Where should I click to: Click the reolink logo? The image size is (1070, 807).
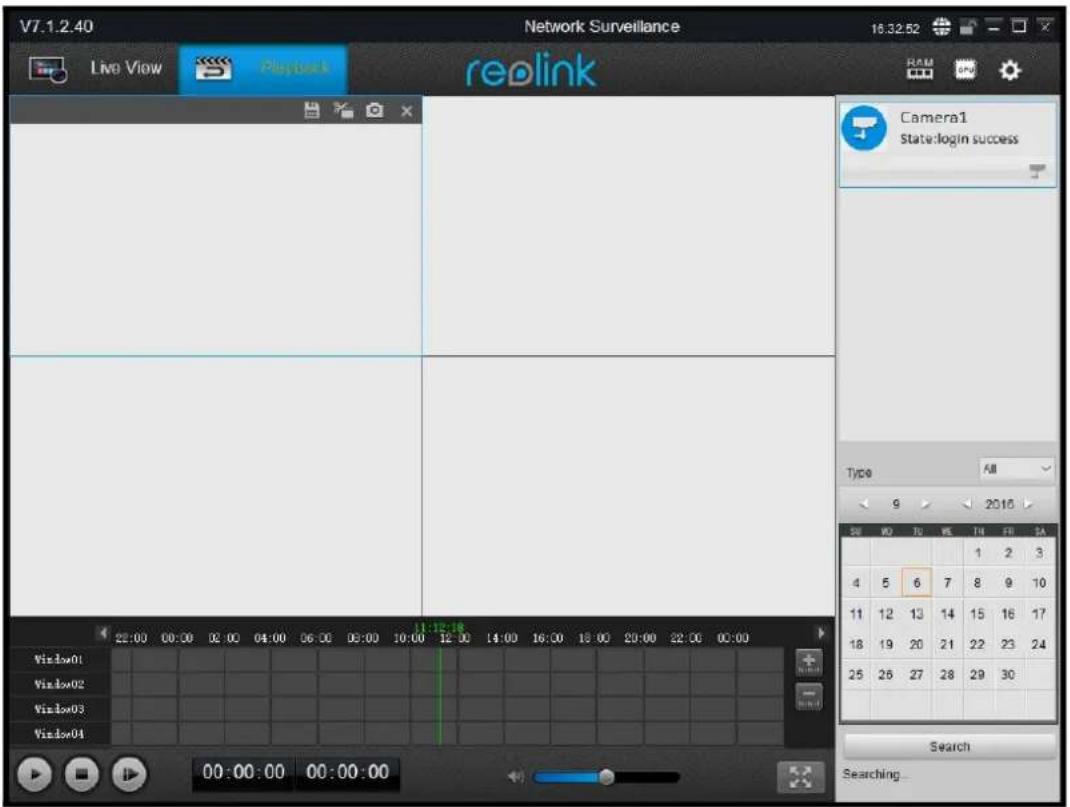tap(531, 70)
